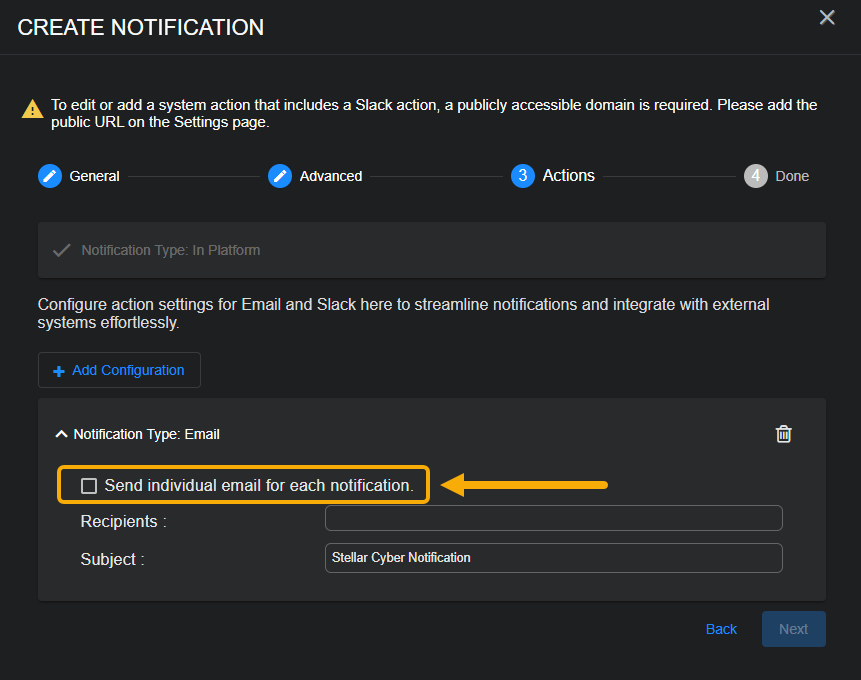
Task: Click the step 3 circle icon
Action: coord(522,176)
